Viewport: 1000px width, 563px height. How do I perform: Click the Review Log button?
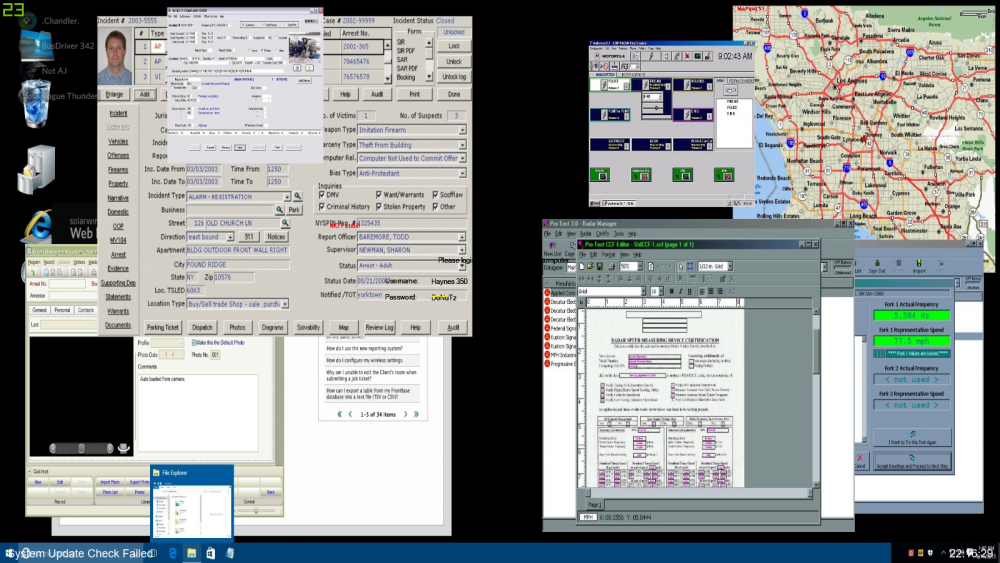coord(379,327)
